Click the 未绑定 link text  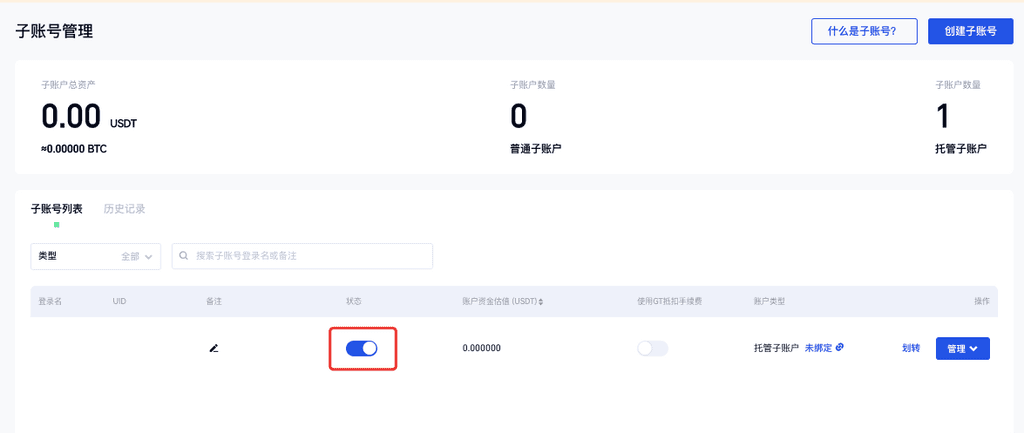point(819,348)
